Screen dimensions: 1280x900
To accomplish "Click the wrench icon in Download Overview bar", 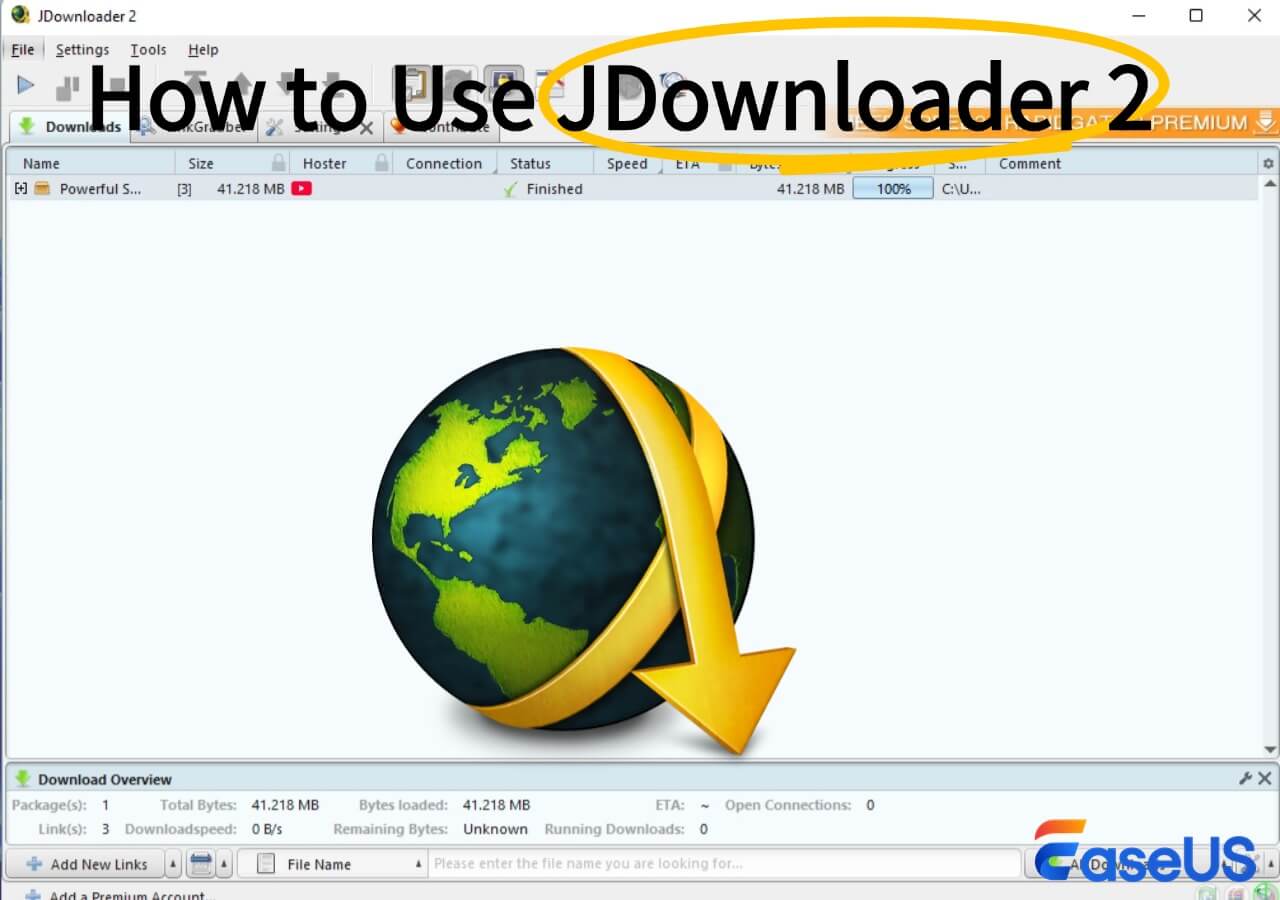I will point(1246,777).
